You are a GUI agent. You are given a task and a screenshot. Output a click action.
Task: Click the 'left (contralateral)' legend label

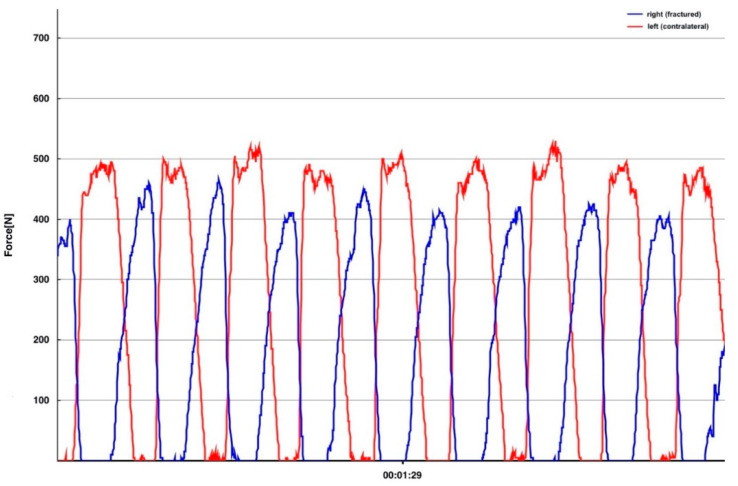click(678, 27)
